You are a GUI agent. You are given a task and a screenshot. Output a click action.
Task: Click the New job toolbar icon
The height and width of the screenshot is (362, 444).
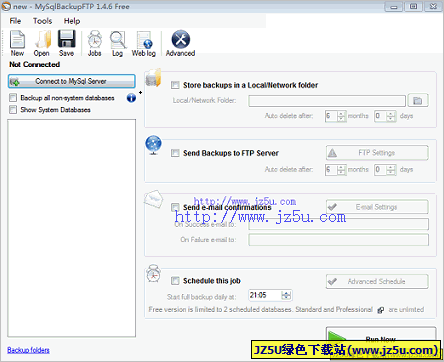click(x=17, y=43)
